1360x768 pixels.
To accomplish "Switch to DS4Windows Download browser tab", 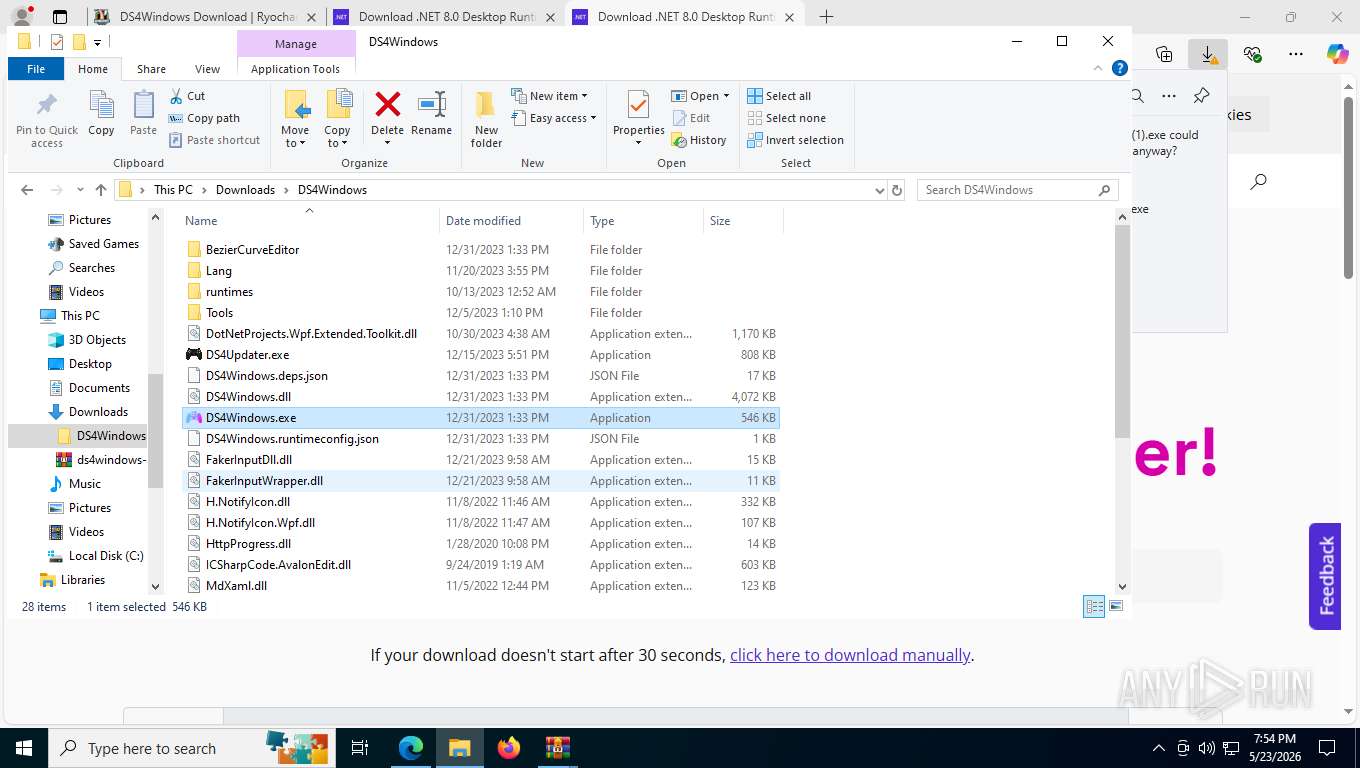I will tap(205, 17).
